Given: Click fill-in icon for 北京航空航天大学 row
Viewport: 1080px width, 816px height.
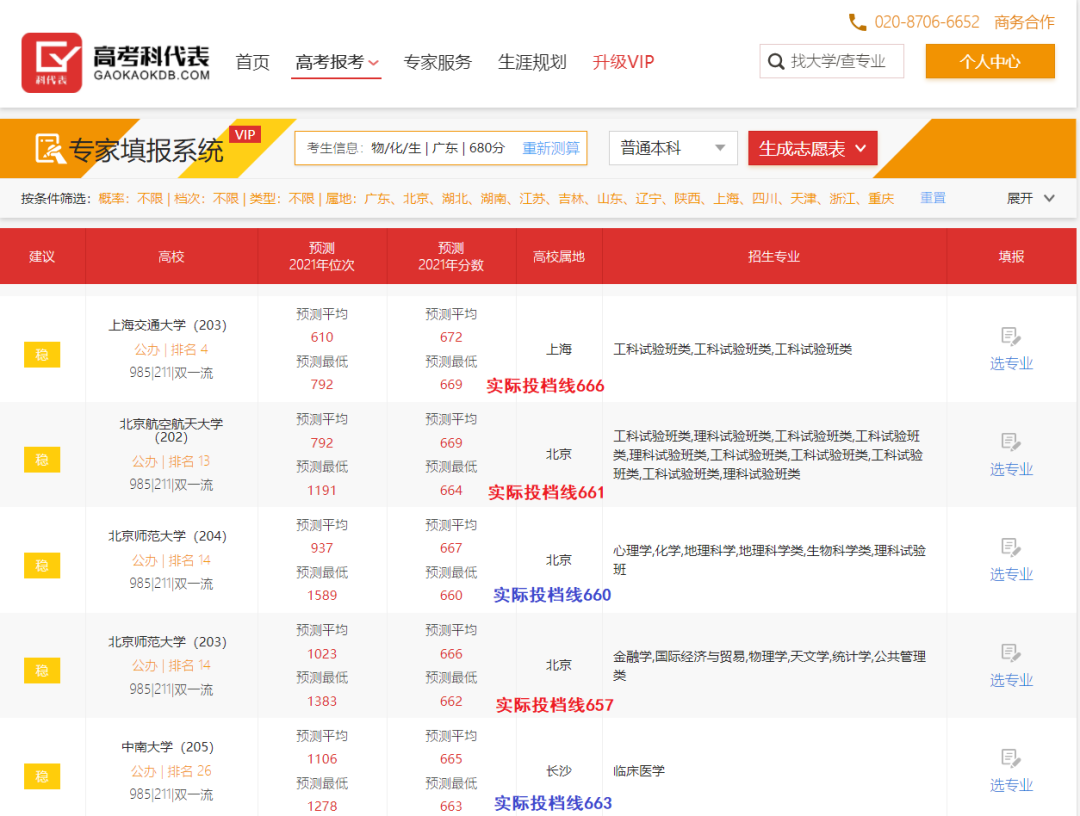Looking at the screenshot, I should point(1010,442).
